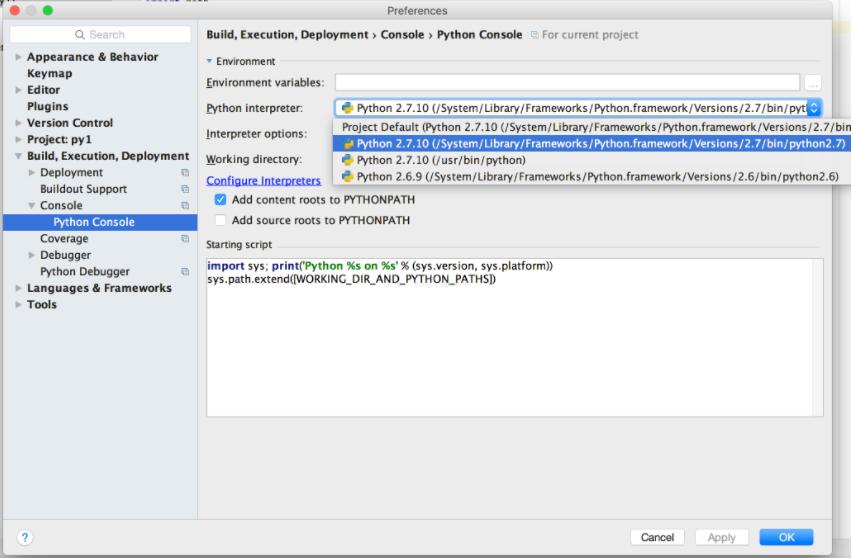Image resolution: width=853 pixels, height=558 pixels.
Task: Open Buildout Support settings
Action: tap(83, 189)
